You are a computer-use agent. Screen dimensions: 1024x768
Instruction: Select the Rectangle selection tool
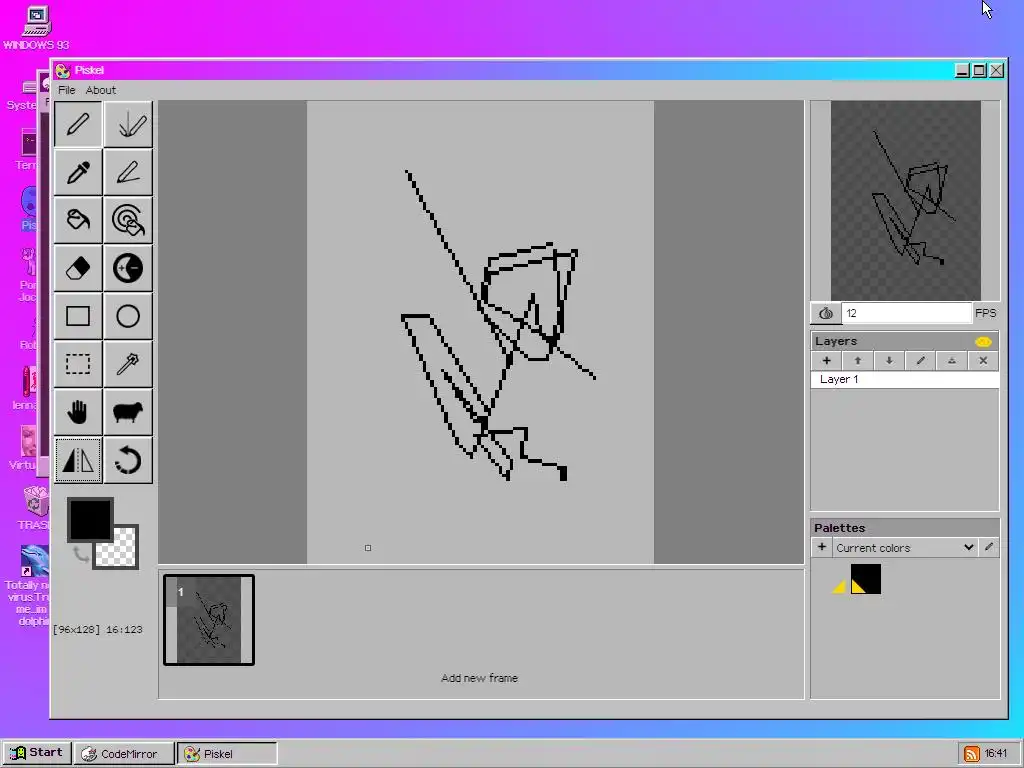(78, 364)
